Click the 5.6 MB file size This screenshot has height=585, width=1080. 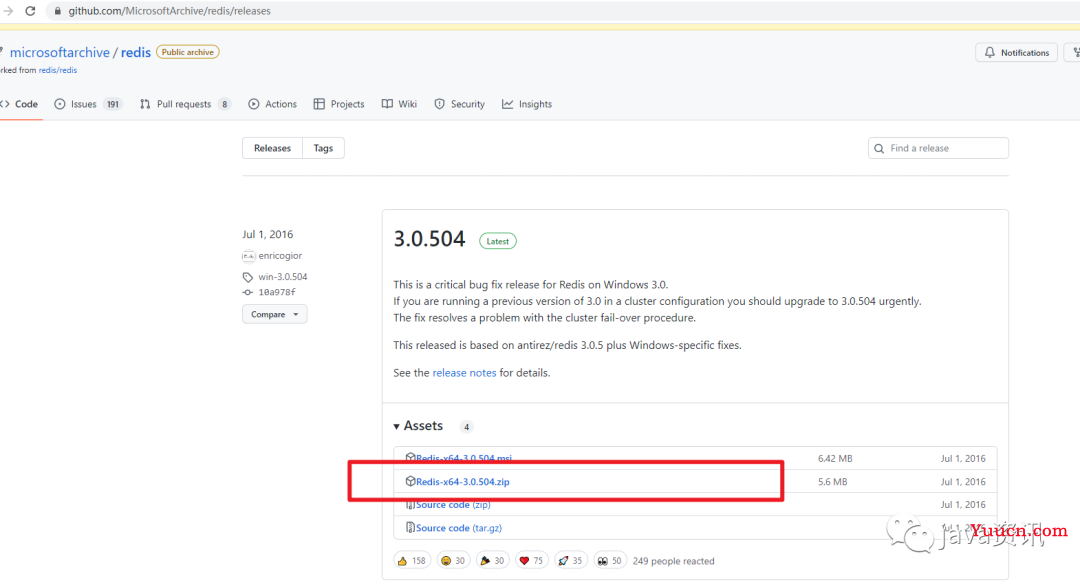click(833, 482)
